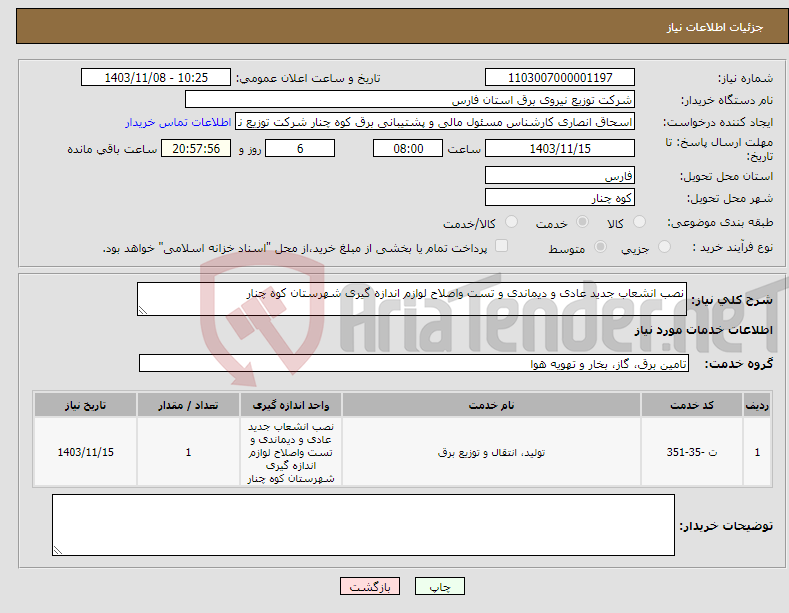The width and height of the screenshot is (789, 613).
Task: Click the buyer organization name field
Action: [410, 100]
